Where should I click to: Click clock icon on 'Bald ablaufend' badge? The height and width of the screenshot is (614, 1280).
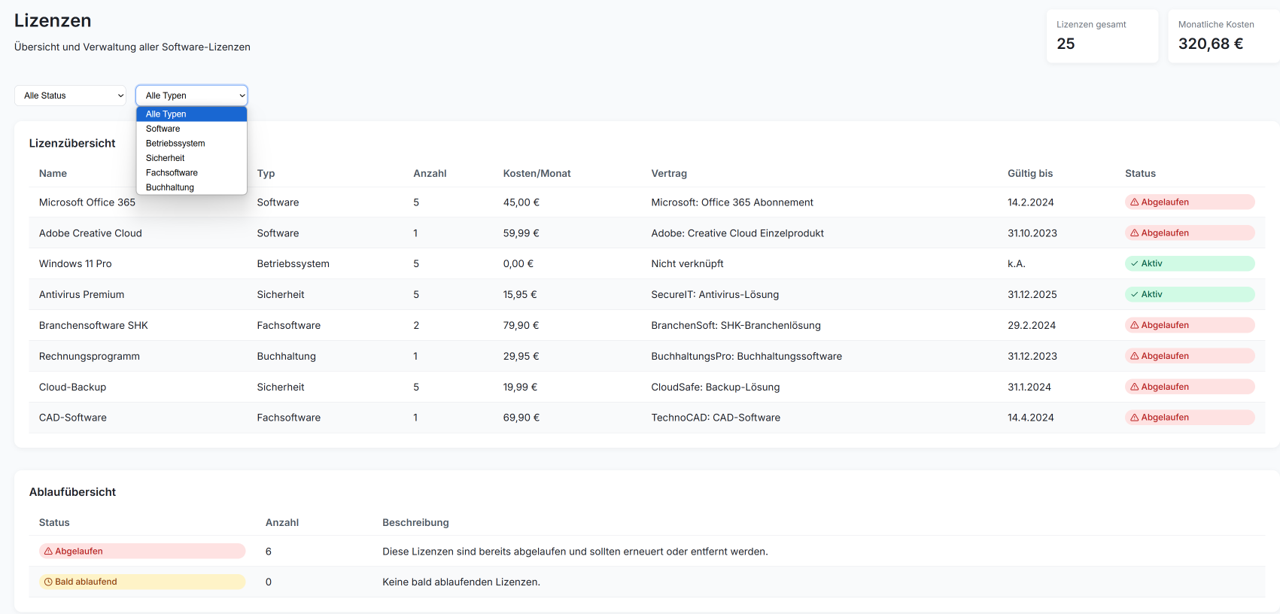click(x=48, y=582)
